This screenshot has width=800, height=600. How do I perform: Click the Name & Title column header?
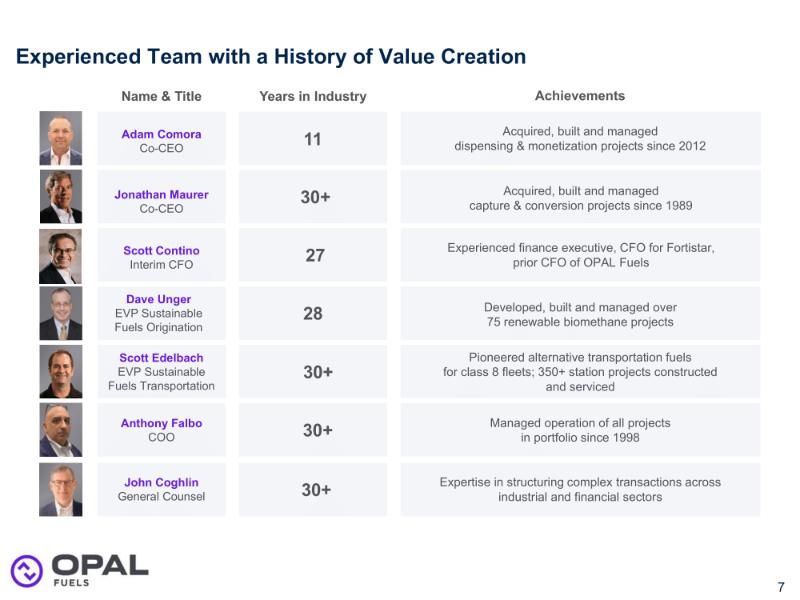(x=161, y=97)
